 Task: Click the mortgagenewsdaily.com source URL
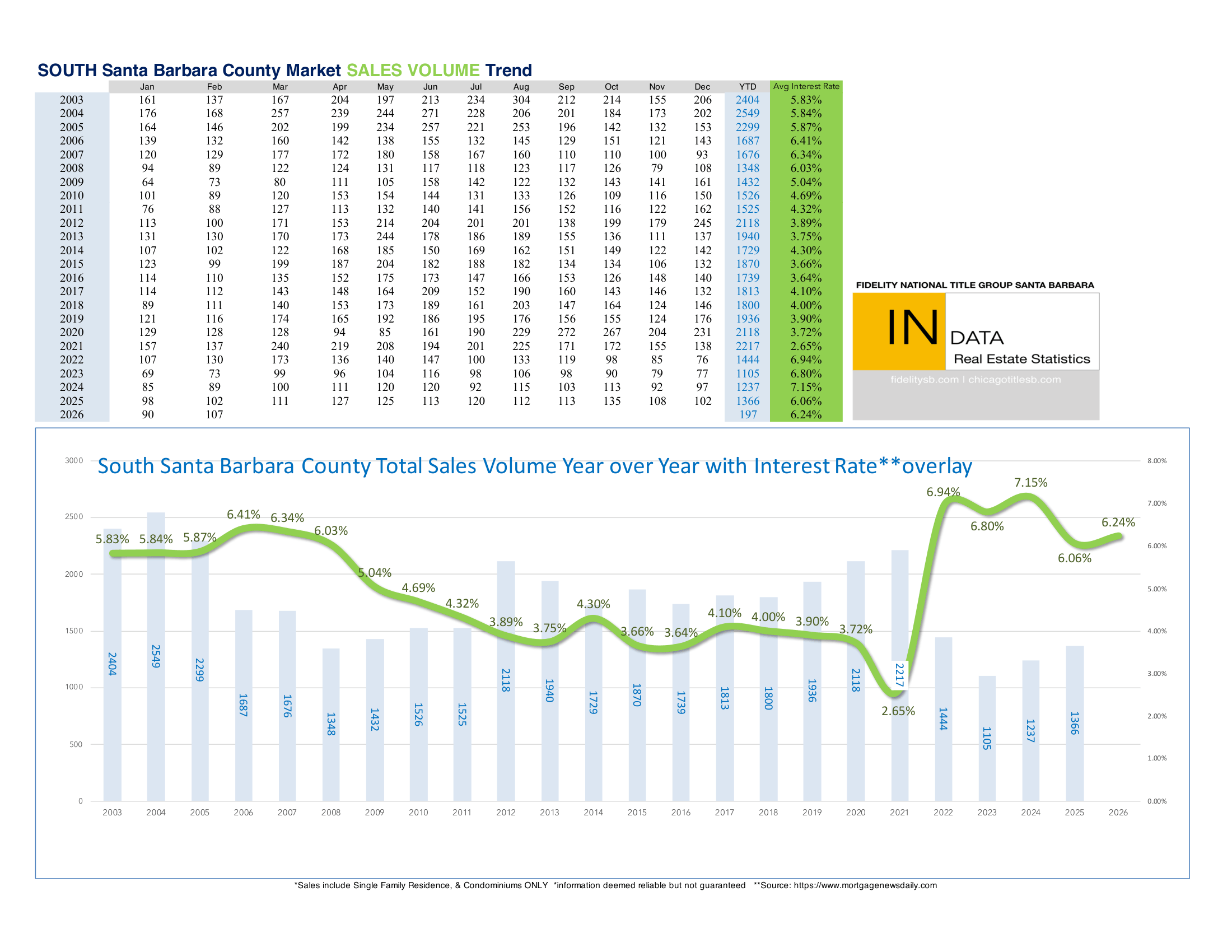(865, 885)
